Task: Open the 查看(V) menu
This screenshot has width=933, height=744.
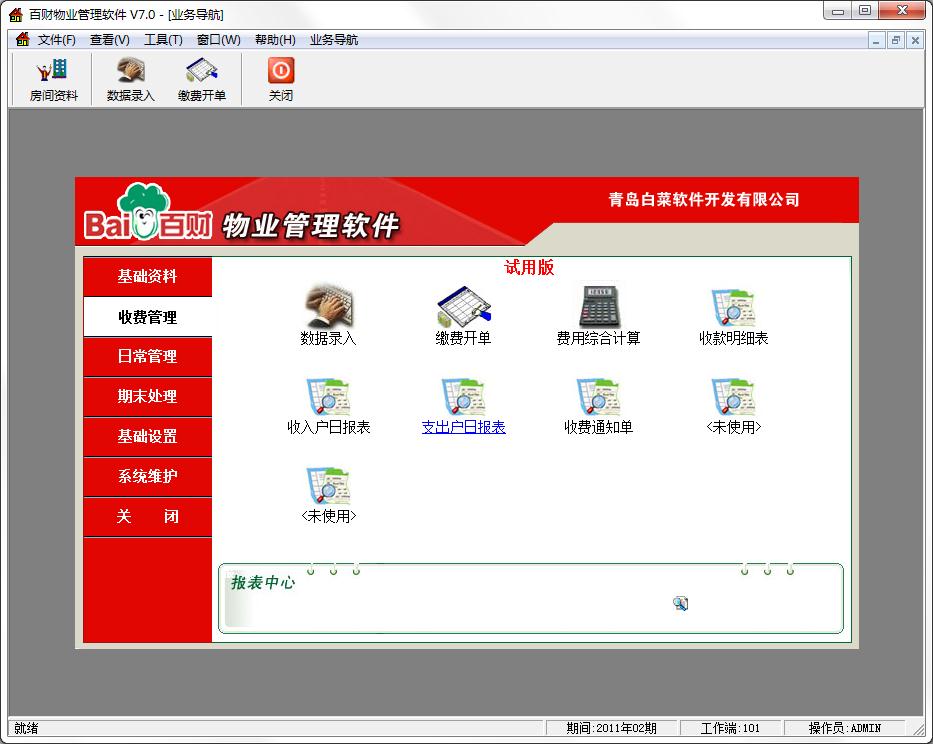Action: [109, 40]
